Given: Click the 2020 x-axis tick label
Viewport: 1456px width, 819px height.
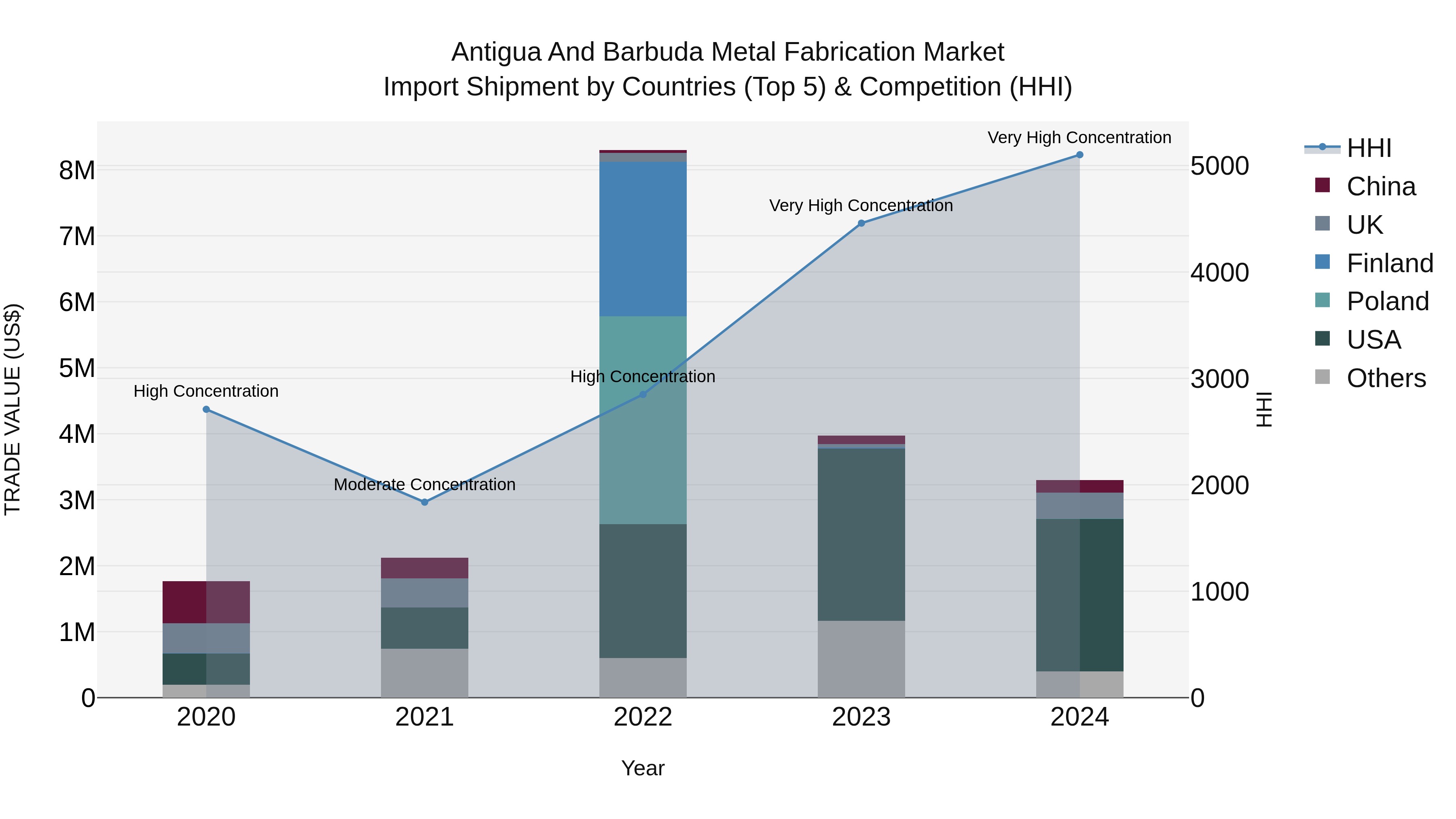Looking at the screenshot, I should pyautogui.click(x=206, y=717).
